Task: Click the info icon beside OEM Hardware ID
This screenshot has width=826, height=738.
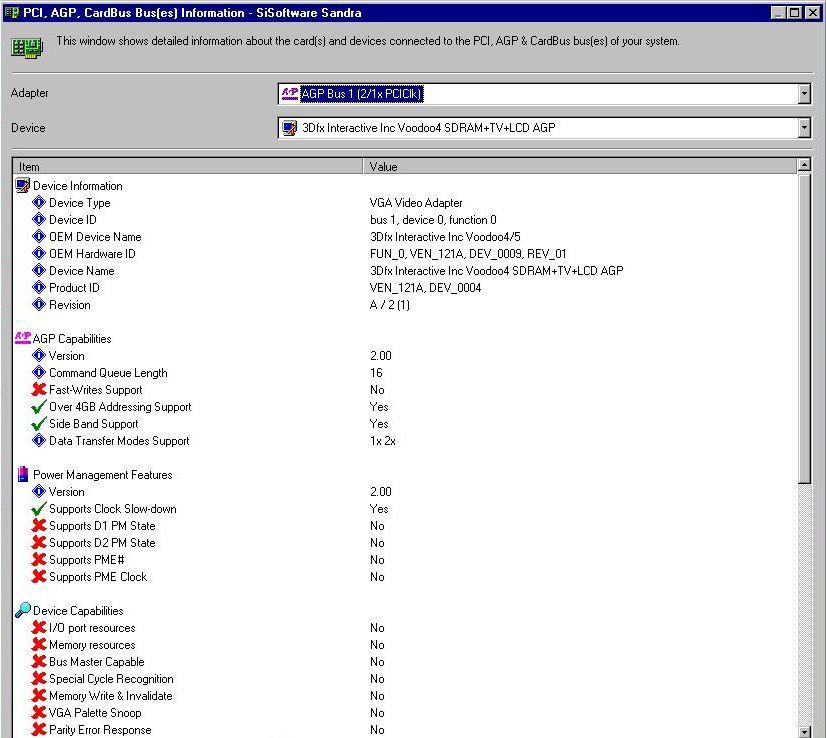Action: pos(39,253)
